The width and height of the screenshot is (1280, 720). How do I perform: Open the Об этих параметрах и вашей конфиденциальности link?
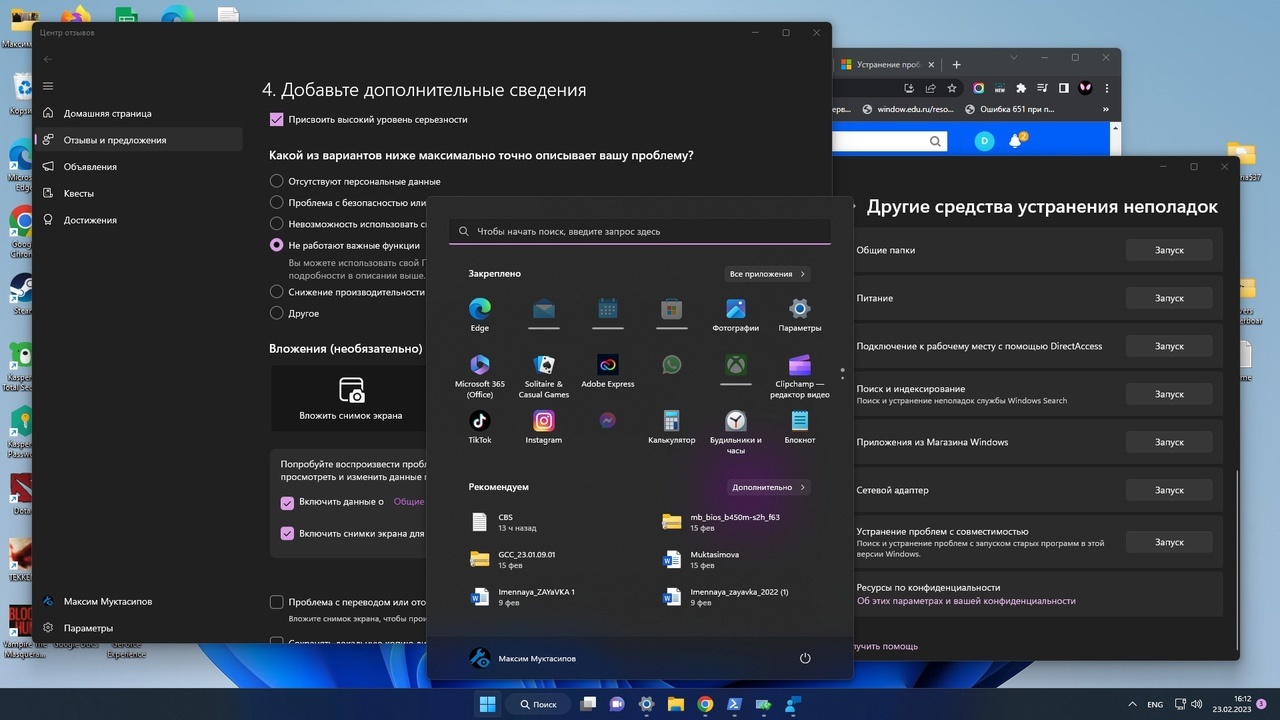click(966, 601)
